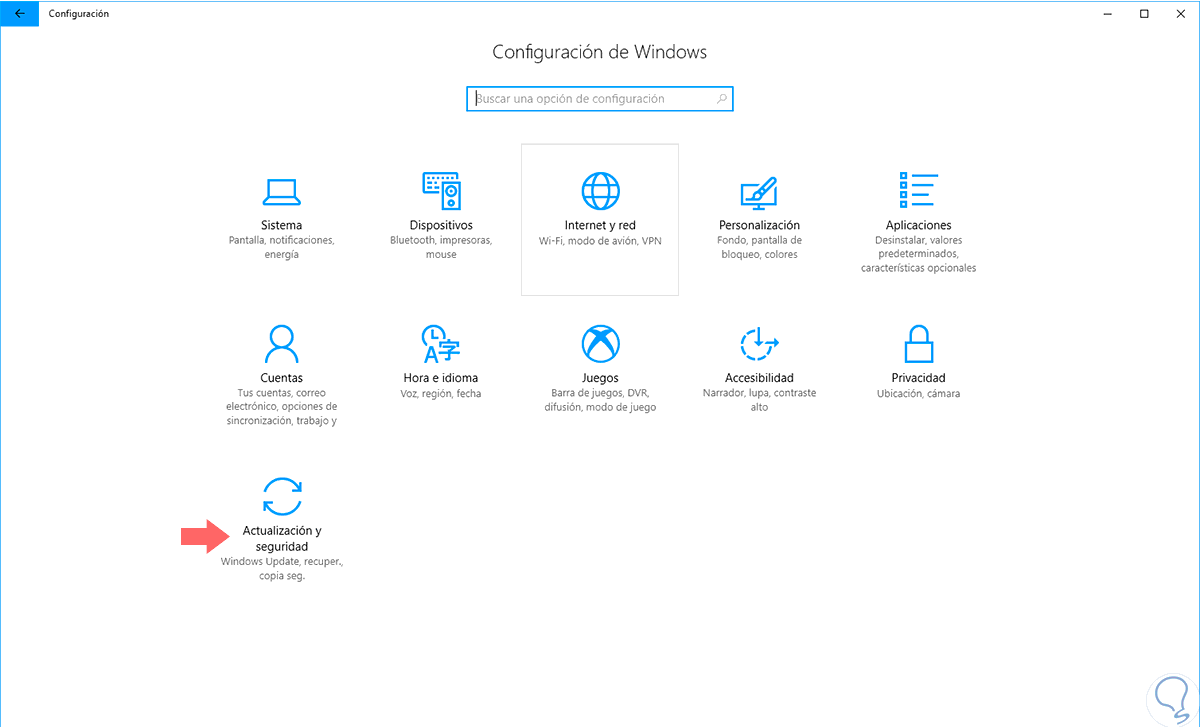Image resolution: width=1200 pixels, height=727 pixels.
Task: Click the Juegos label
Action: [600, 378]
